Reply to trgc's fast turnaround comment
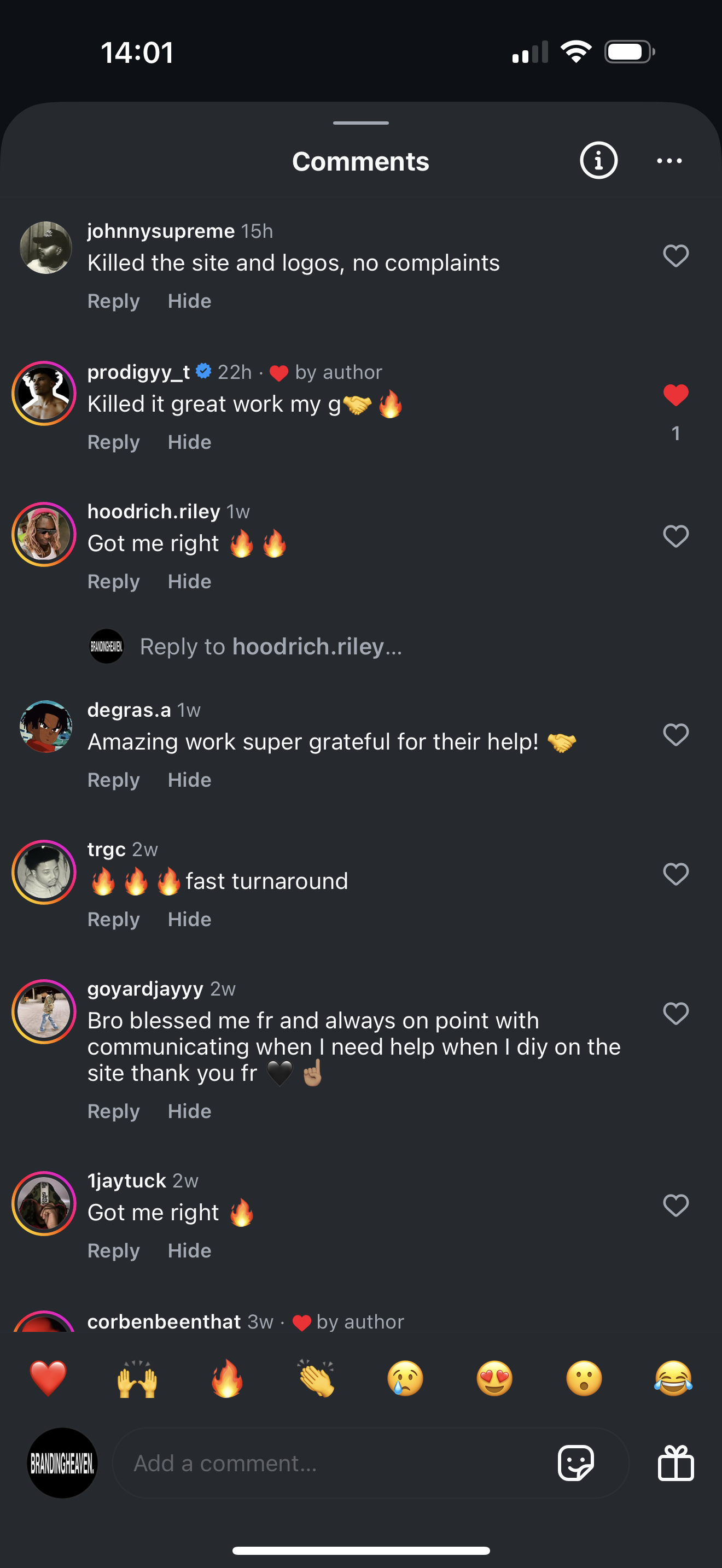This screenshot has width=722, height=1568. (x=114, y=919)
